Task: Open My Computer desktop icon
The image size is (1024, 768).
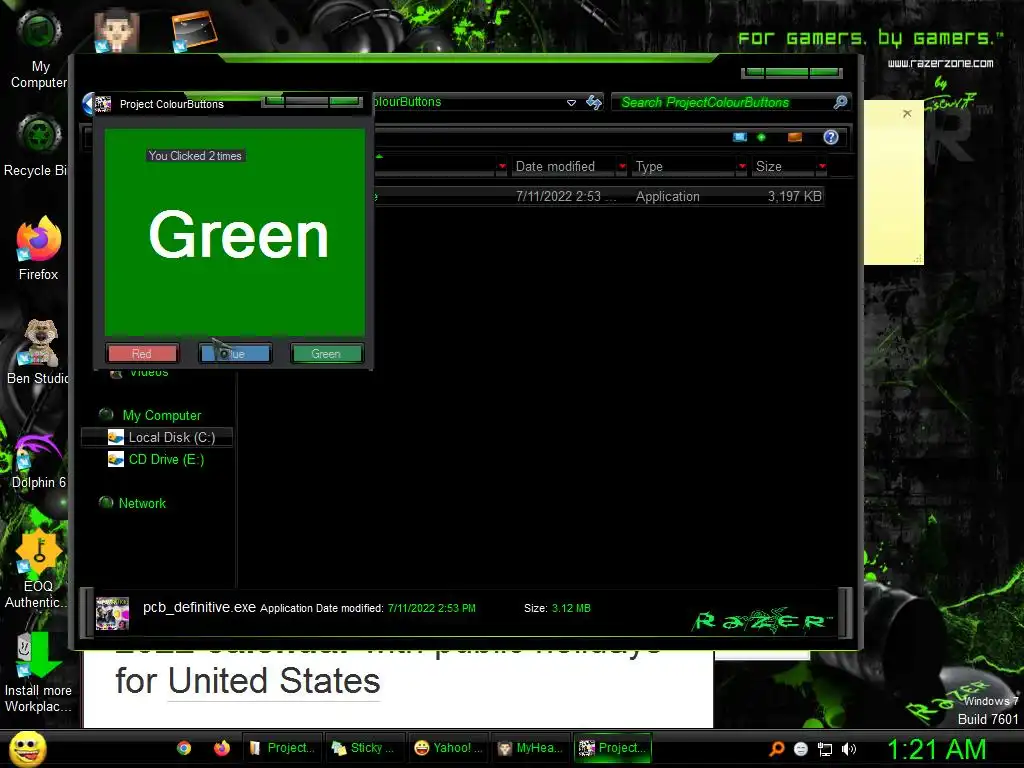Action: click(39, 51)
